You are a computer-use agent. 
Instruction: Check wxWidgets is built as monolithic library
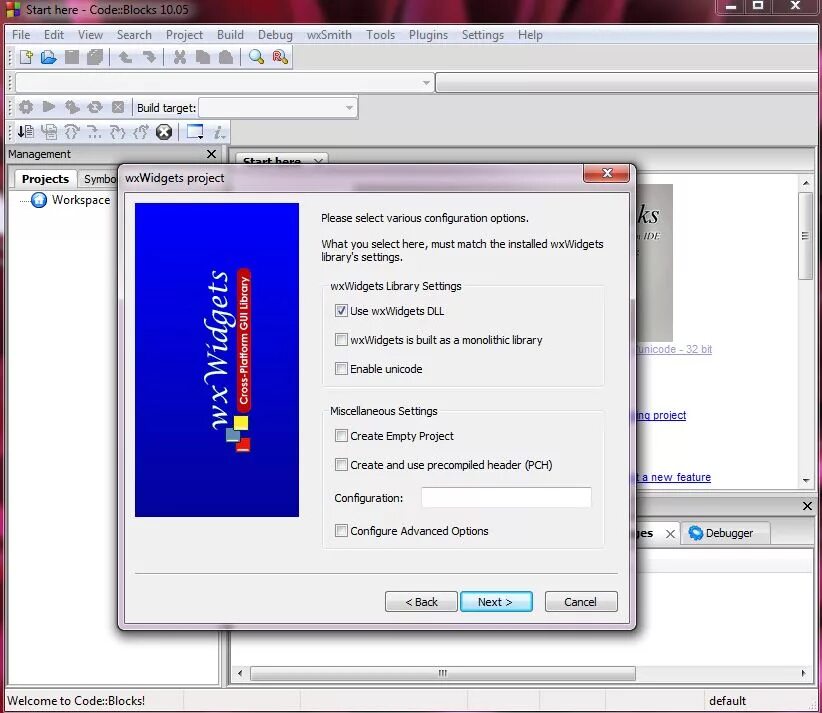(x=341, y=340)
